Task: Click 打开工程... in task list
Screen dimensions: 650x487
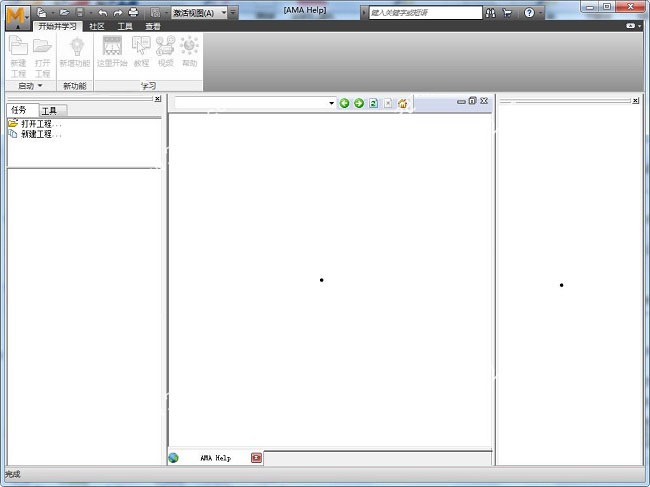Action: click(41, 124)
